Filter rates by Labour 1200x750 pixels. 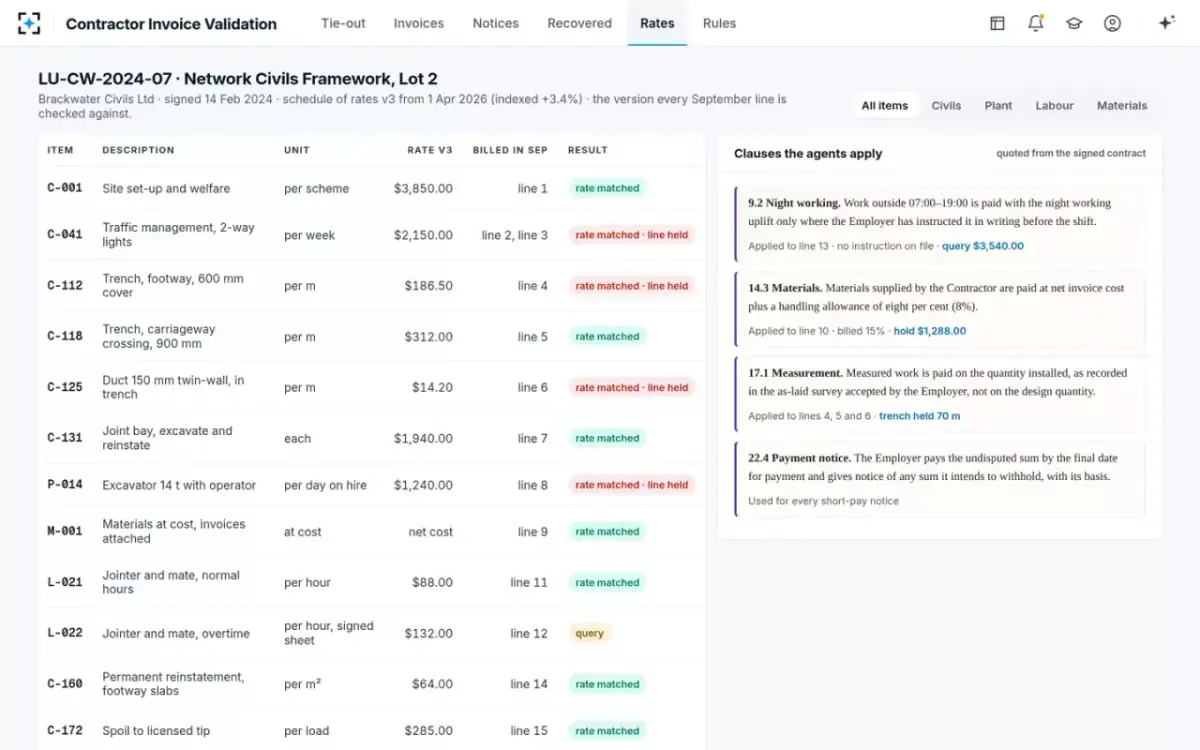tap(1054, 105)
